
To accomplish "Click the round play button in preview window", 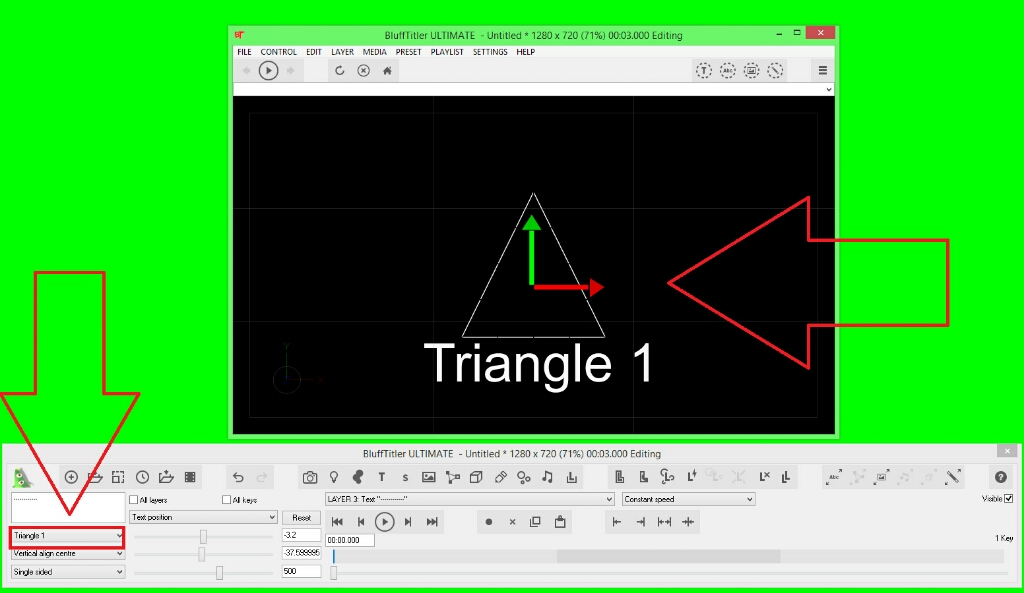I will tap(268, 71).
